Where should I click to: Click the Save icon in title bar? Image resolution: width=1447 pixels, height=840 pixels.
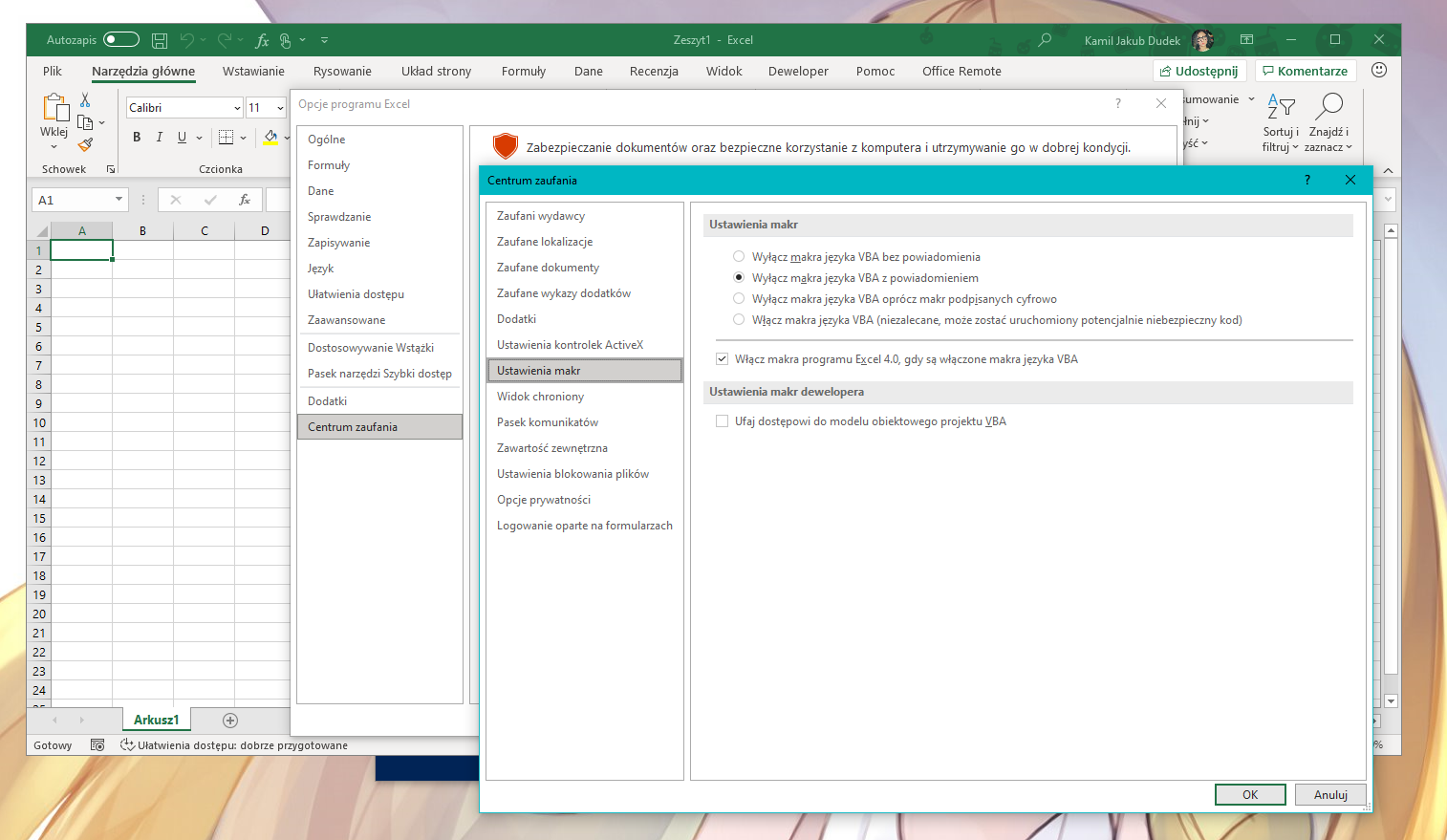coord(160,40)
